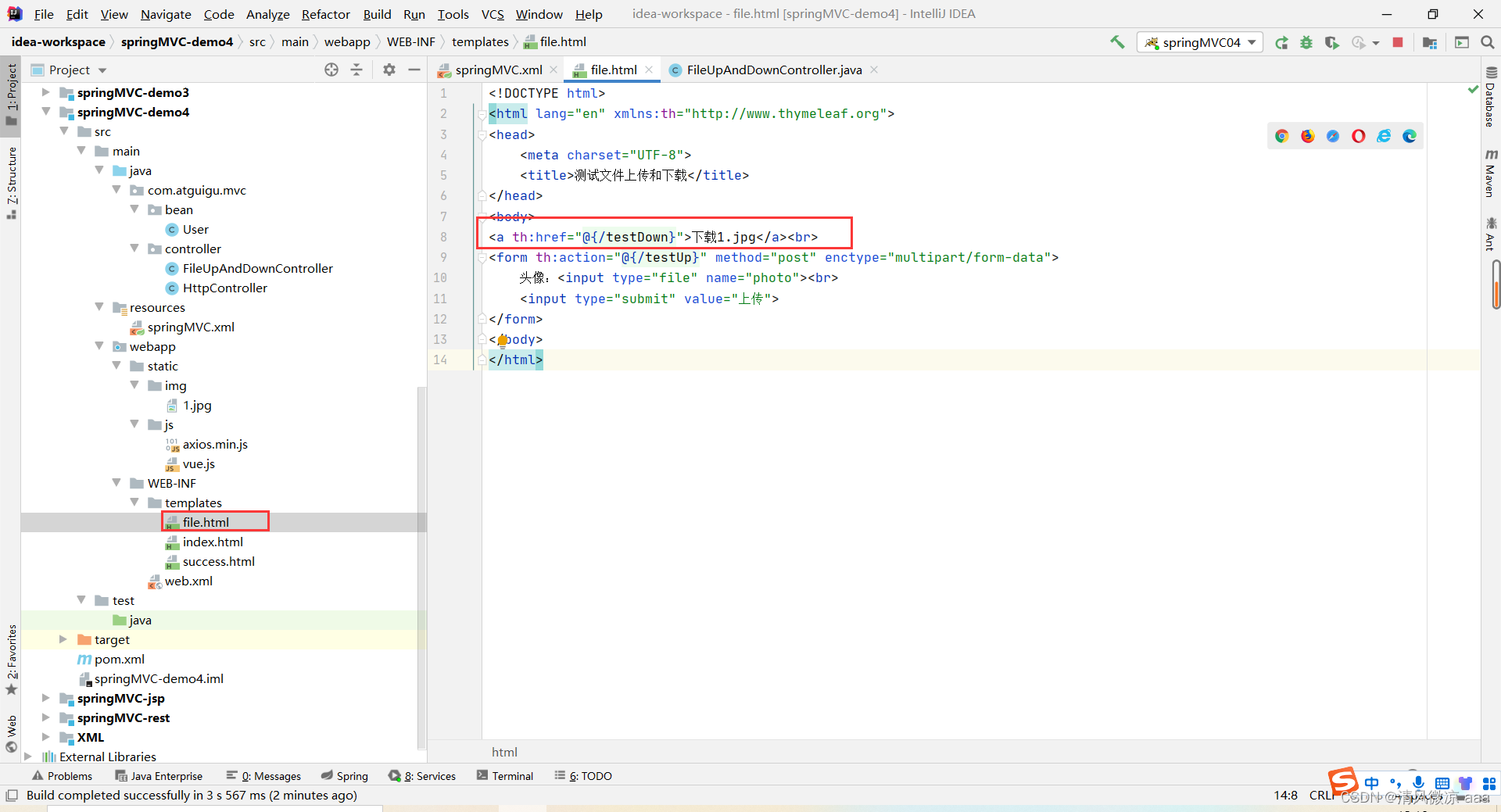
Task: Open preview in Firefox browser icon
Action: [x=1307, y=136]
